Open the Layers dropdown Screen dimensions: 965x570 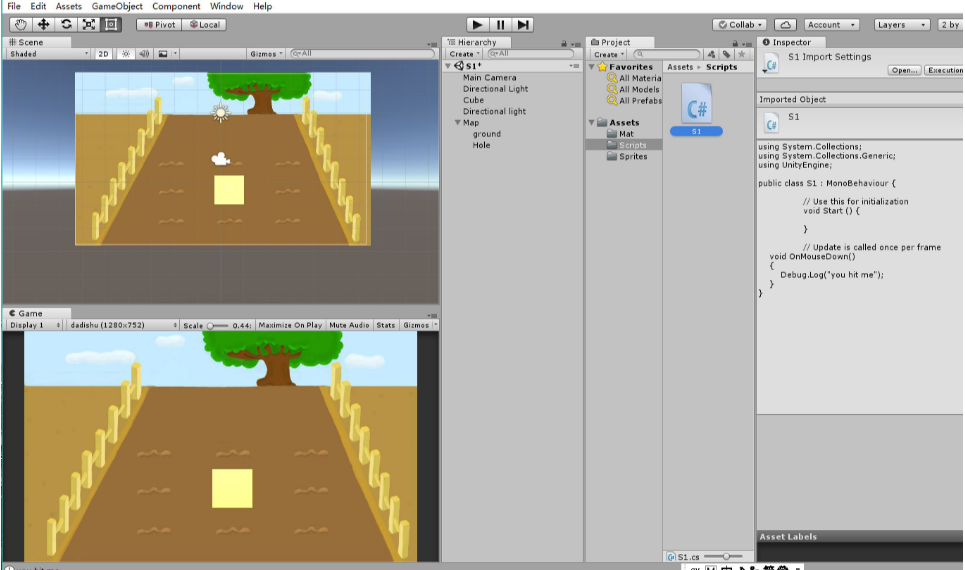(902, 25)
